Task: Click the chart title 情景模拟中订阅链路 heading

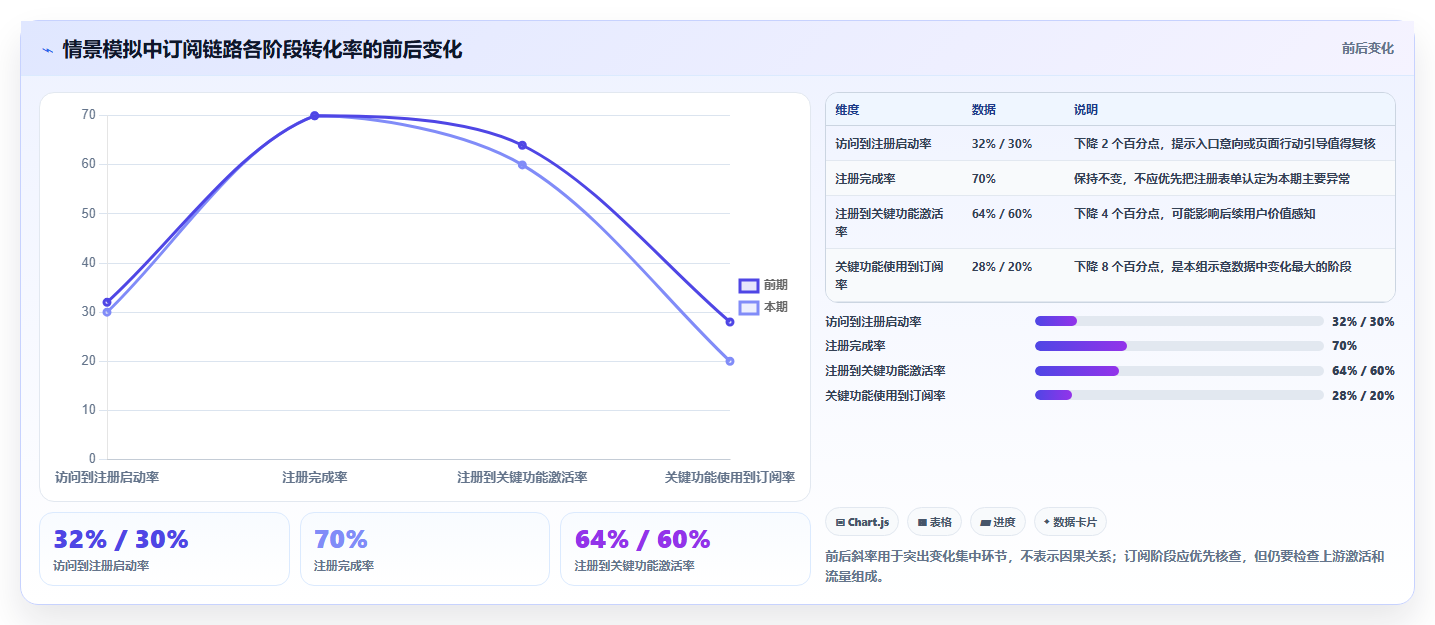Action: (262, 50)
